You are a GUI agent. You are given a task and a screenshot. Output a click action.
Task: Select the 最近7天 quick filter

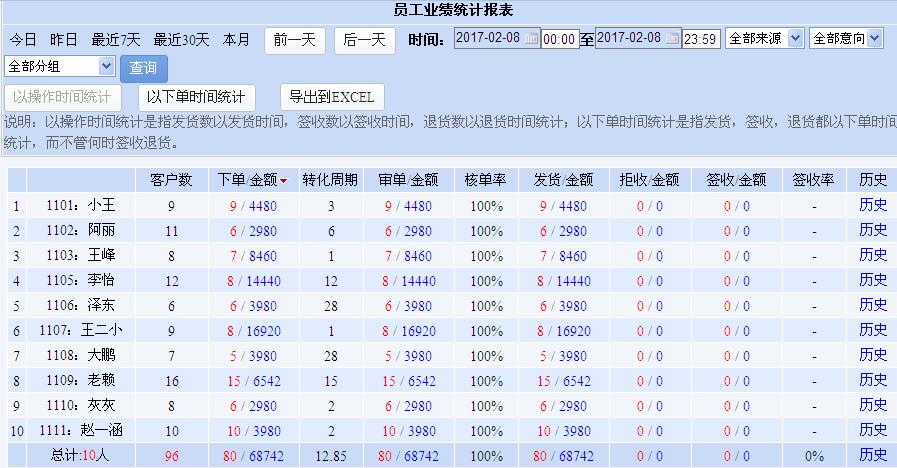[116, 40]
